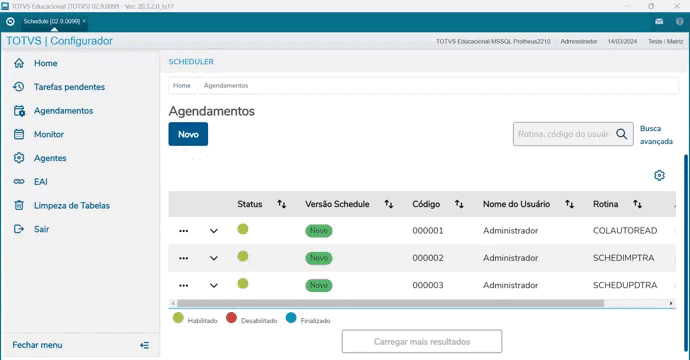690x360 pixels.
Task: Click the Tarefas pendentes clock icon
Action: coord(19,87)
